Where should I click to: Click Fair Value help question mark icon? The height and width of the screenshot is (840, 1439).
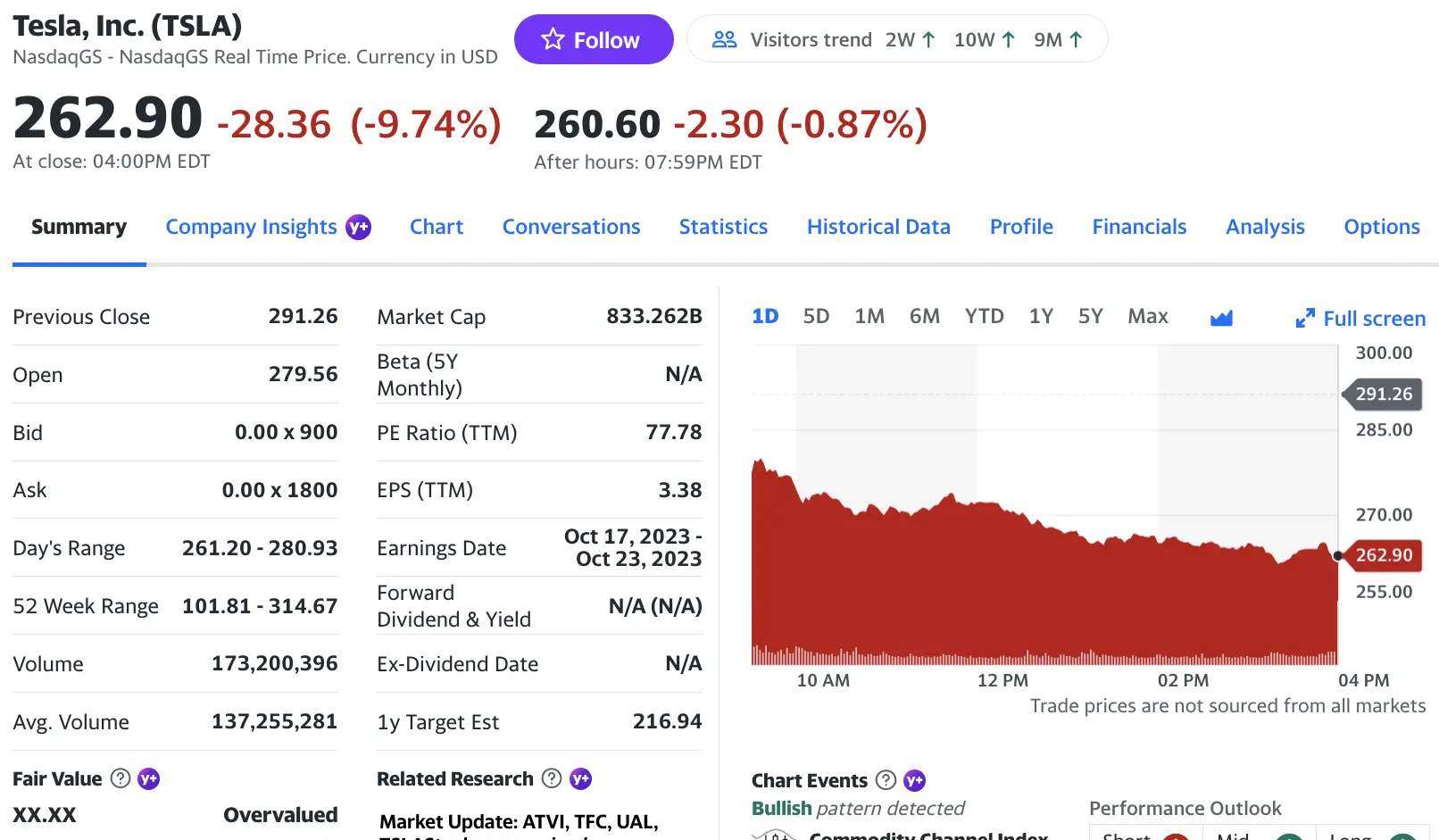121,778
